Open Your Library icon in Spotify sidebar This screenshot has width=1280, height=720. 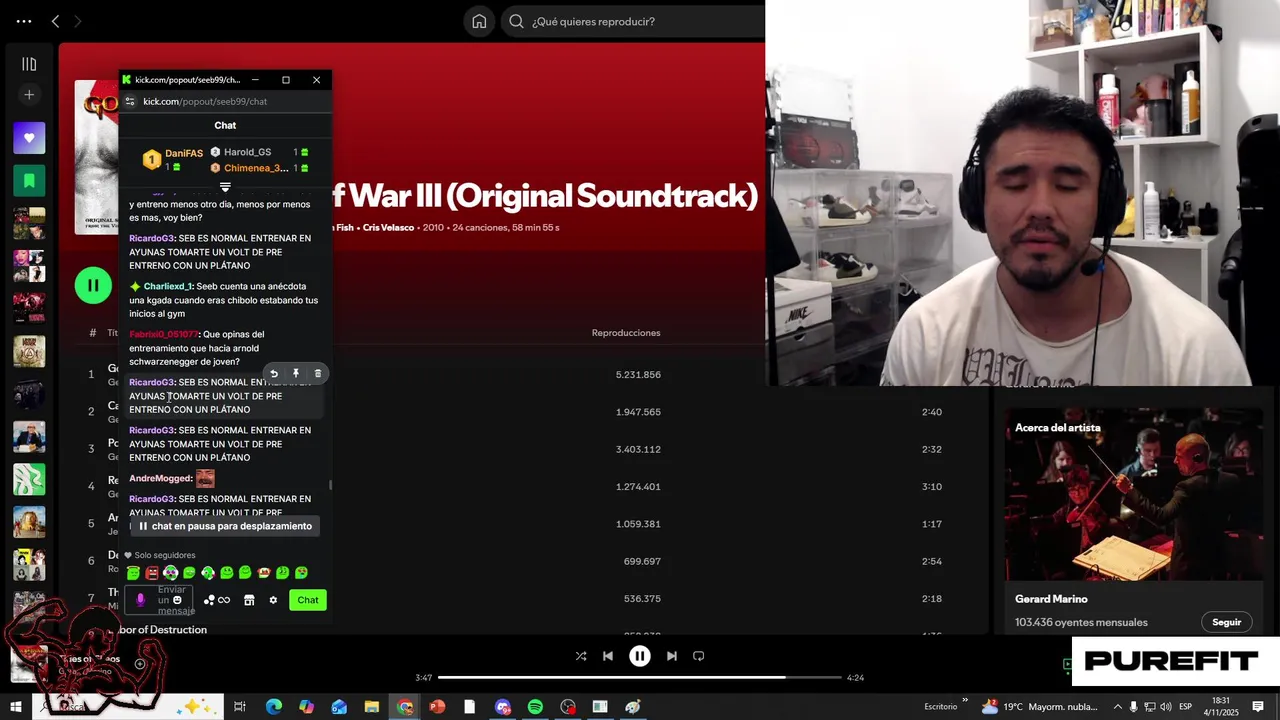click(29, 64)
